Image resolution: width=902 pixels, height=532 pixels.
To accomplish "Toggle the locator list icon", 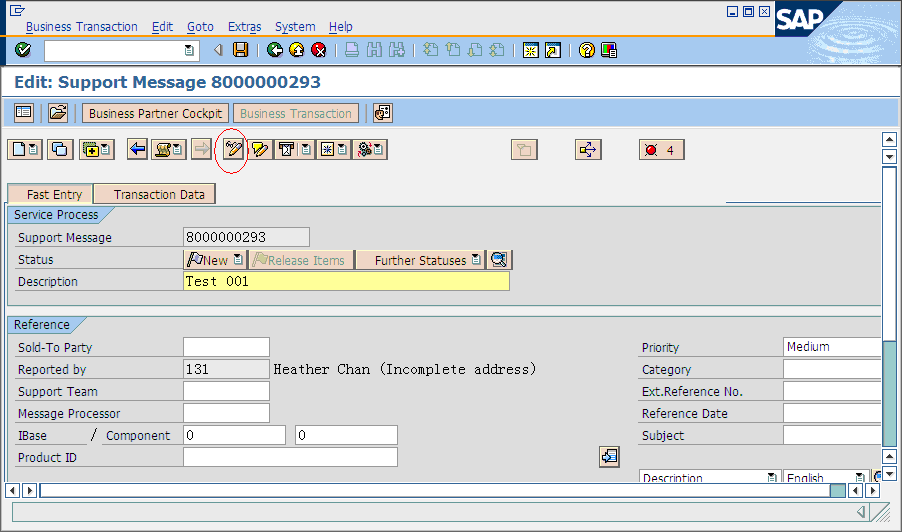I will point(24,113).
